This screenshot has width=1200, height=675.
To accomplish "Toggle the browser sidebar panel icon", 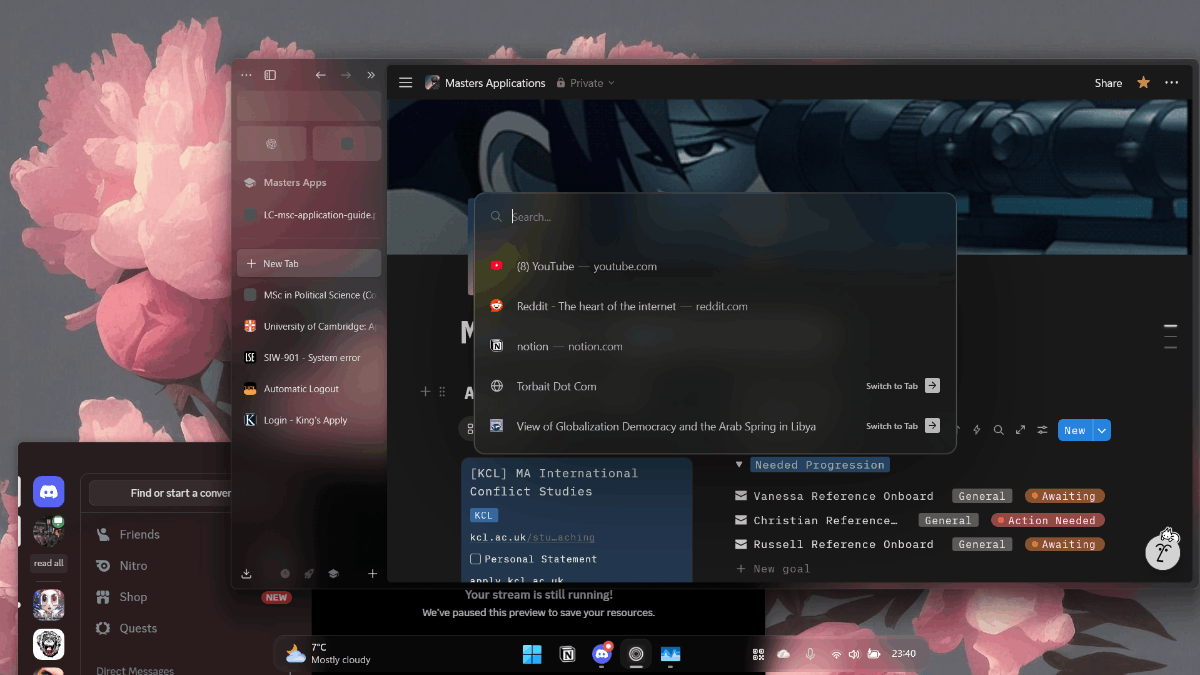I will pos(270,74).
